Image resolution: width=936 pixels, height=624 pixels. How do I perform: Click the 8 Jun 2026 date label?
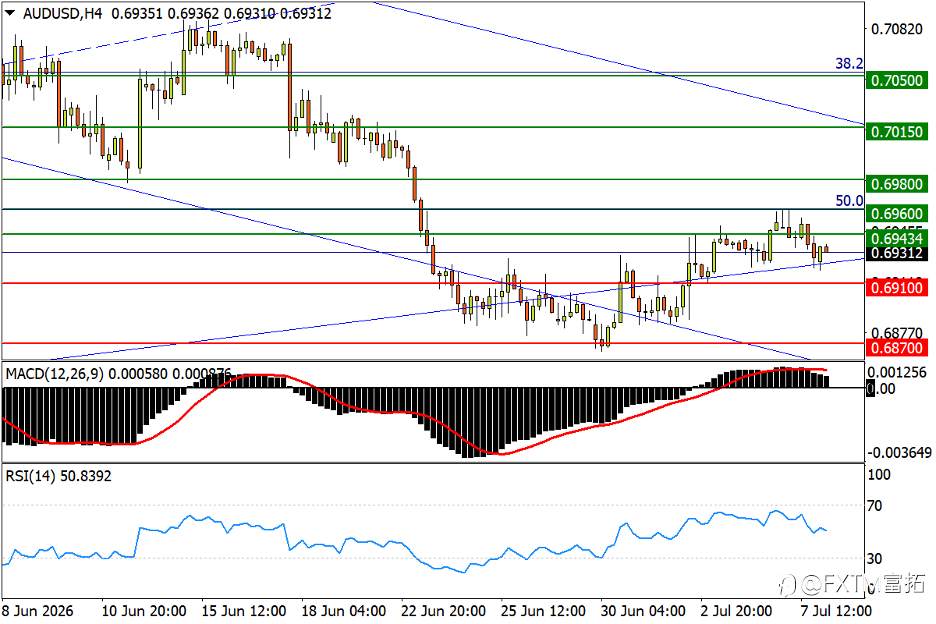38,611
